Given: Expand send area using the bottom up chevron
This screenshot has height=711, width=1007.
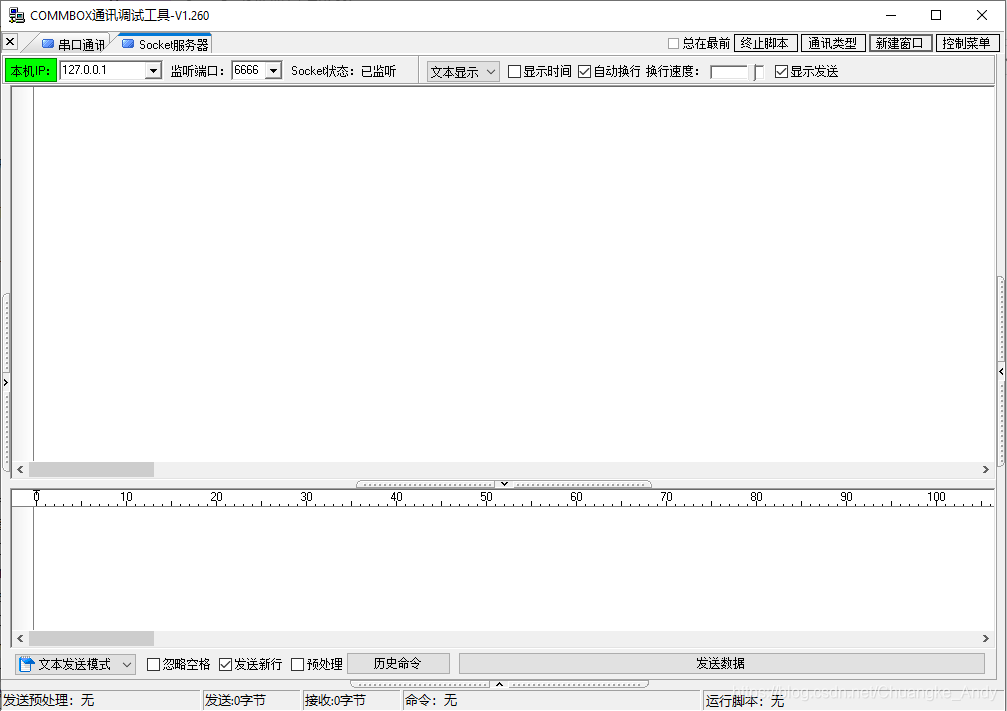Looking at the screenshot, I should click(x=499, y=684).
